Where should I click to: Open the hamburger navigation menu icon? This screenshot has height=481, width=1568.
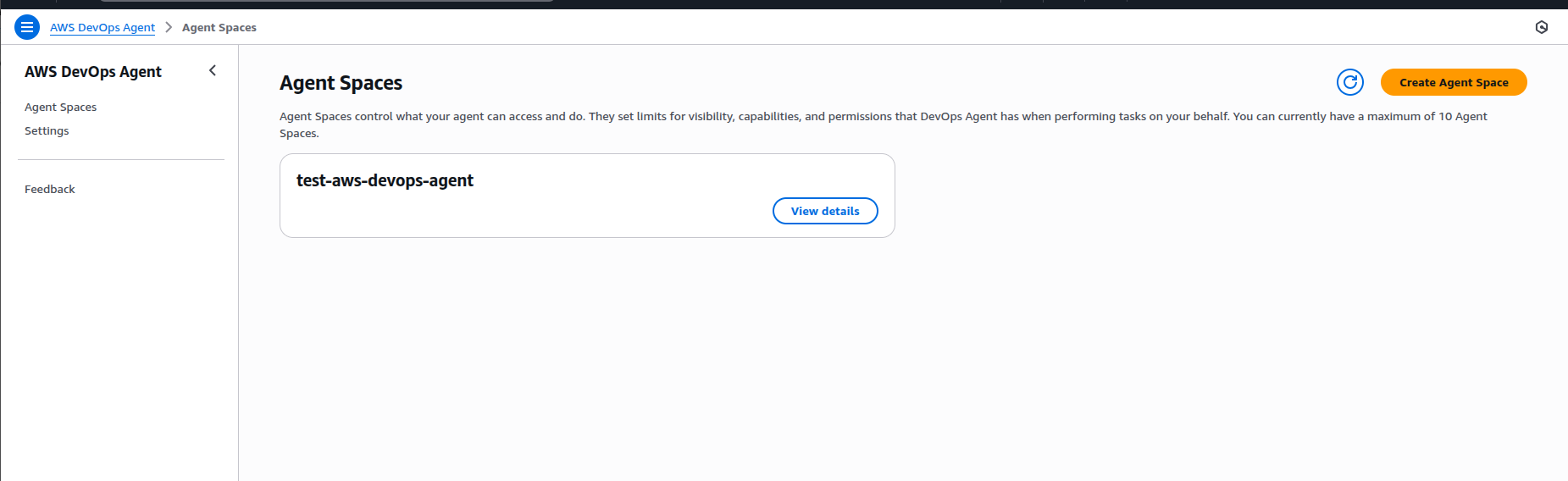pos(27,27)
